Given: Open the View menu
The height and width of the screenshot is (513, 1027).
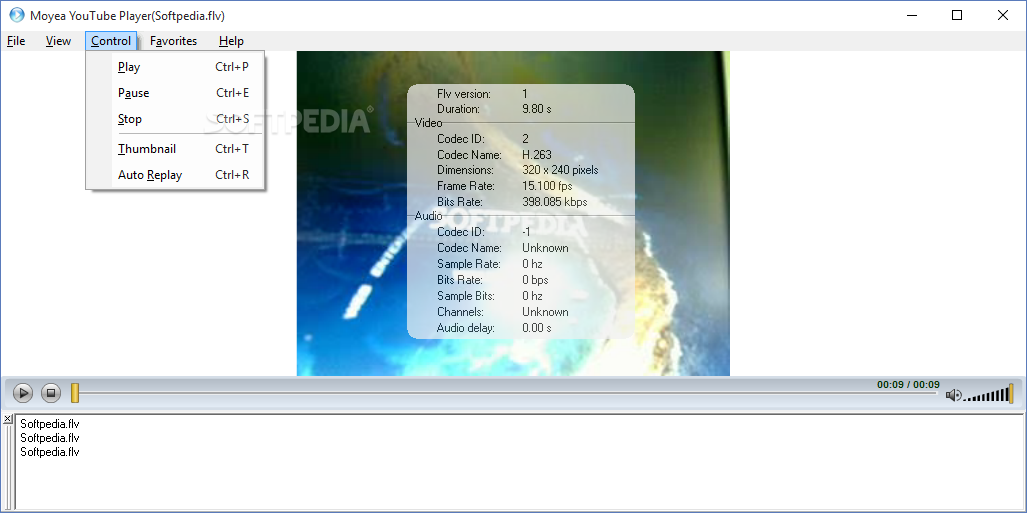Looking at the screenshot, I should (x=58, y=41).
